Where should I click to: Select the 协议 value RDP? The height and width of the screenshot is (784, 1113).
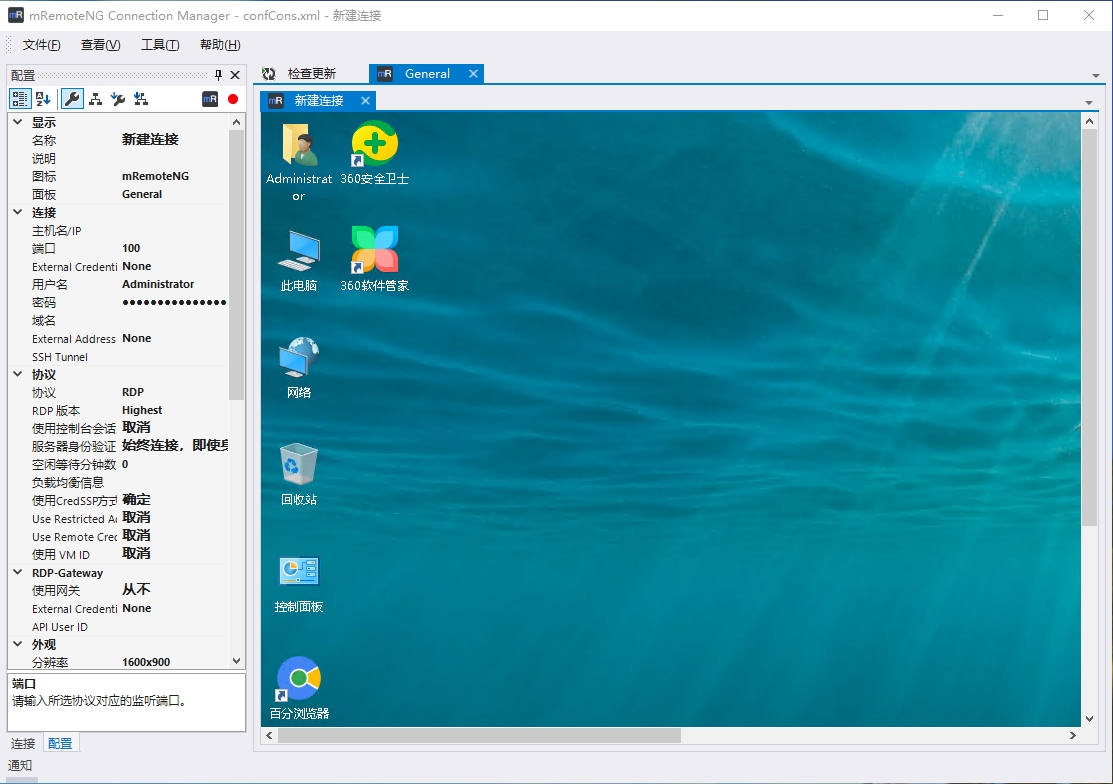(133, 392)
